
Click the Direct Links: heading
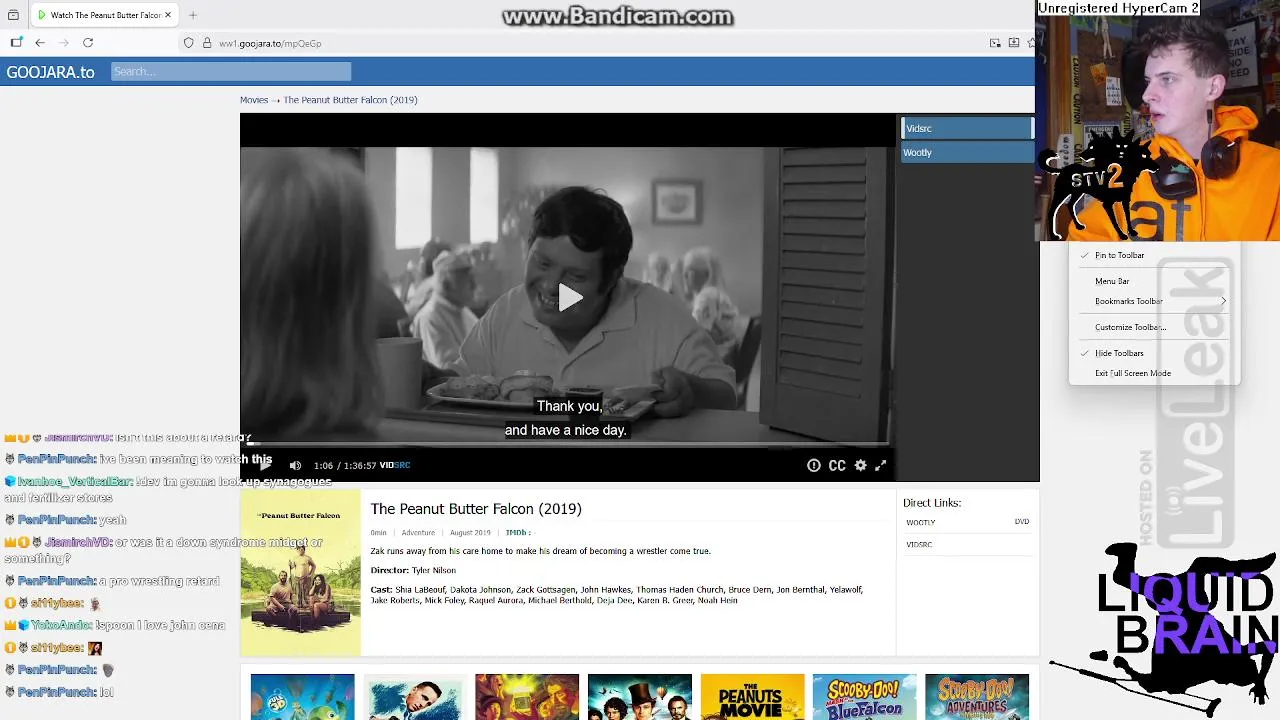coord(932,503)
